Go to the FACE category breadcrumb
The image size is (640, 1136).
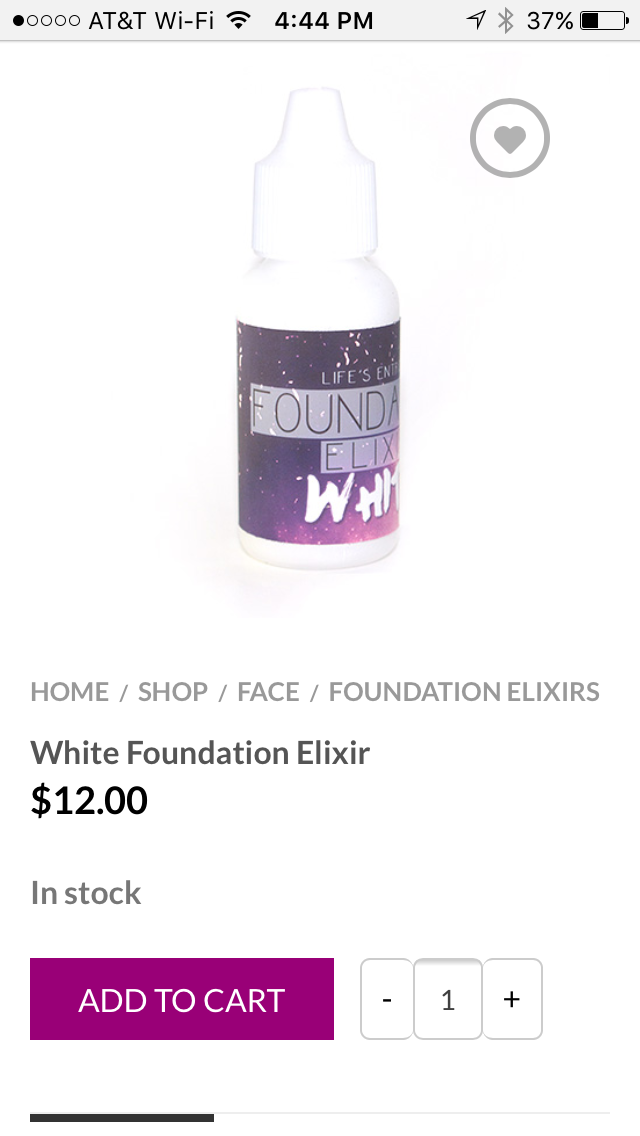[x=268, y=692]
